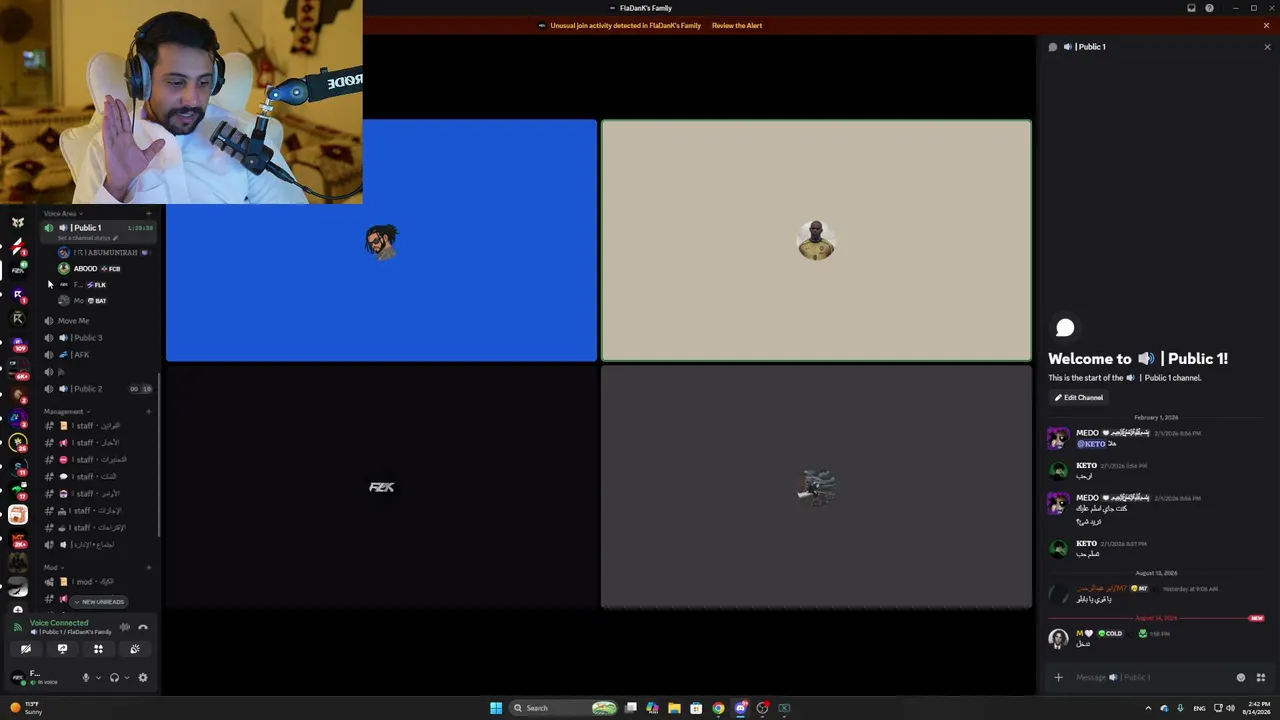Screen dimensions: 1280x720
Task: Create channel in Voice Area category
Action: (x=149, y=213)
